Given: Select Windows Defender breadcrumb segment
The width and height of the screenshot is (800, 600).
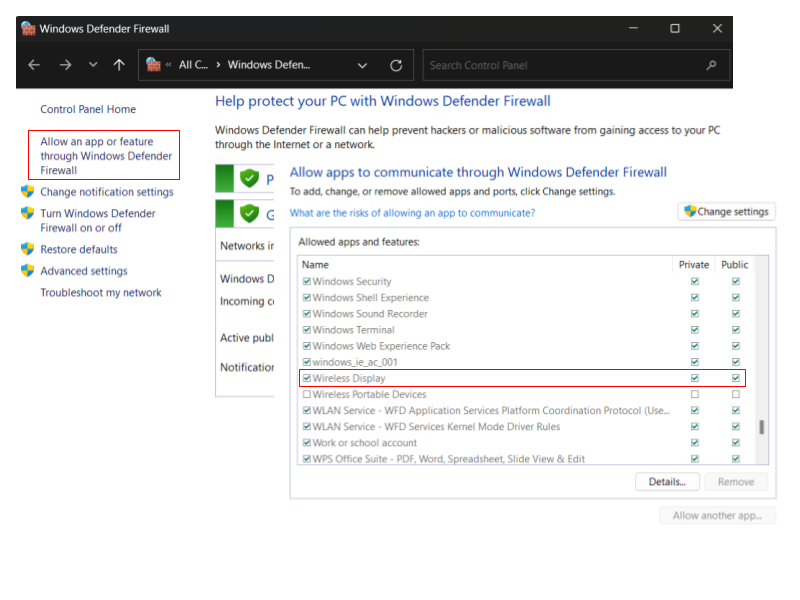Looking at the screenshot, I should coord(268,65).
